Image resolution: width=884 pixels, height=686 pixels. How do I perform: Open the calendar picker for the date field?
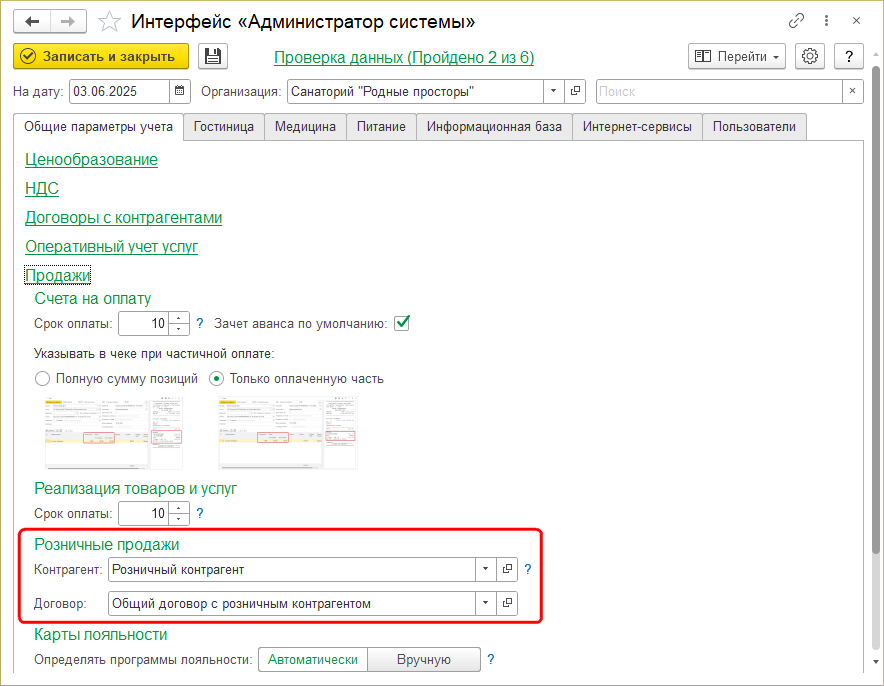click(179, 91)
